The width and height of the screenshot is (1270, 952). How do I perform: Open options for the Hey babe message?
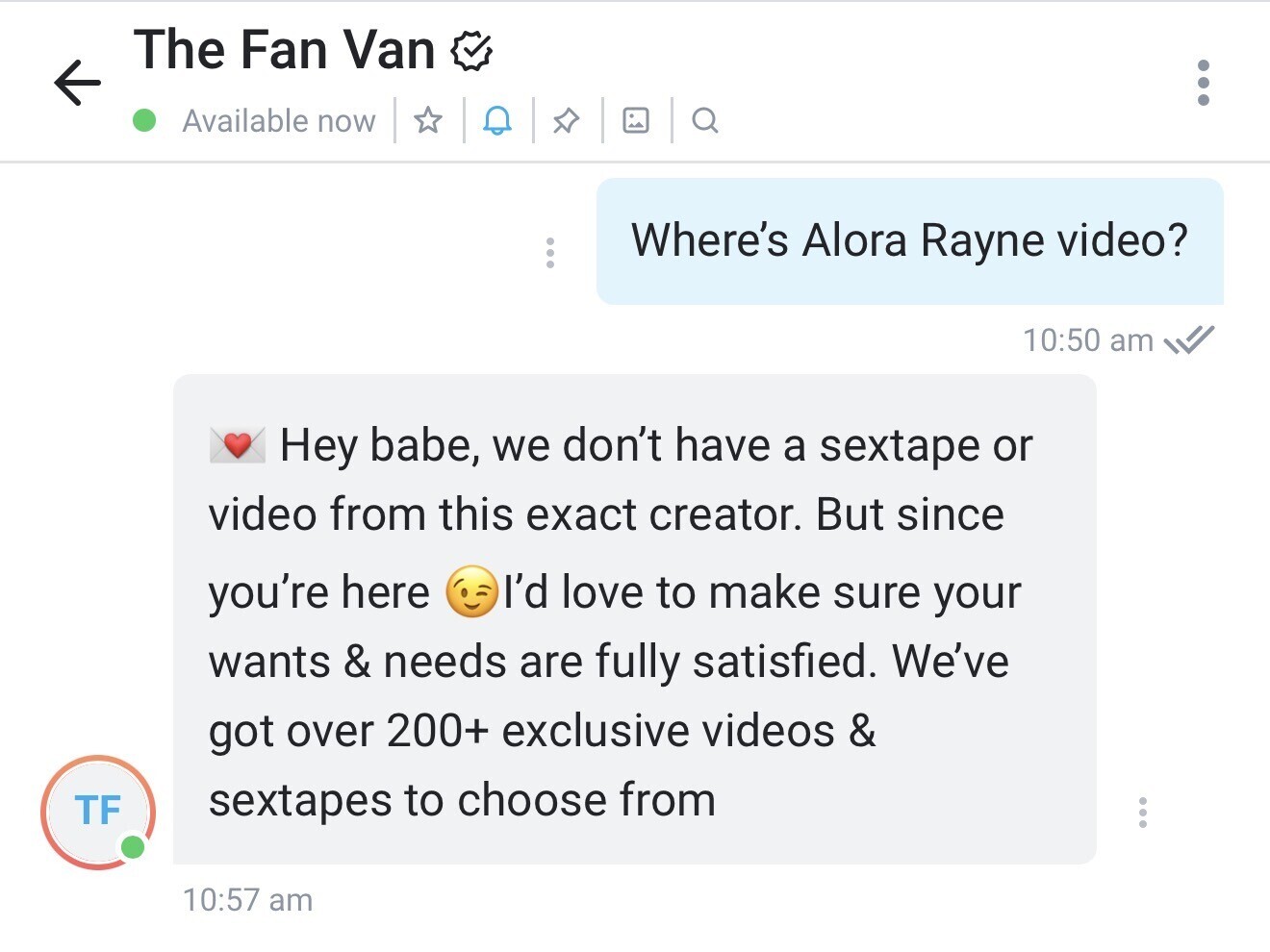pyautogui.click(x=1143, y=813)
